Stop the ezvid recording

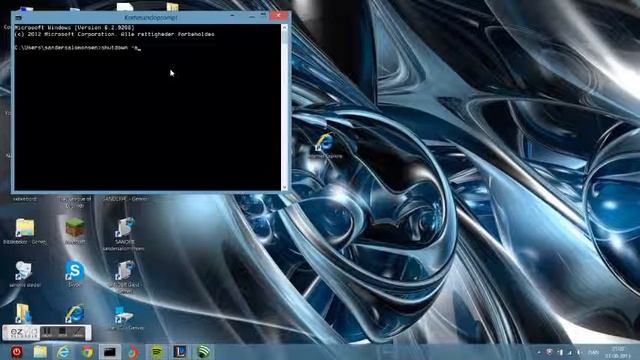[x=62, y=332]
